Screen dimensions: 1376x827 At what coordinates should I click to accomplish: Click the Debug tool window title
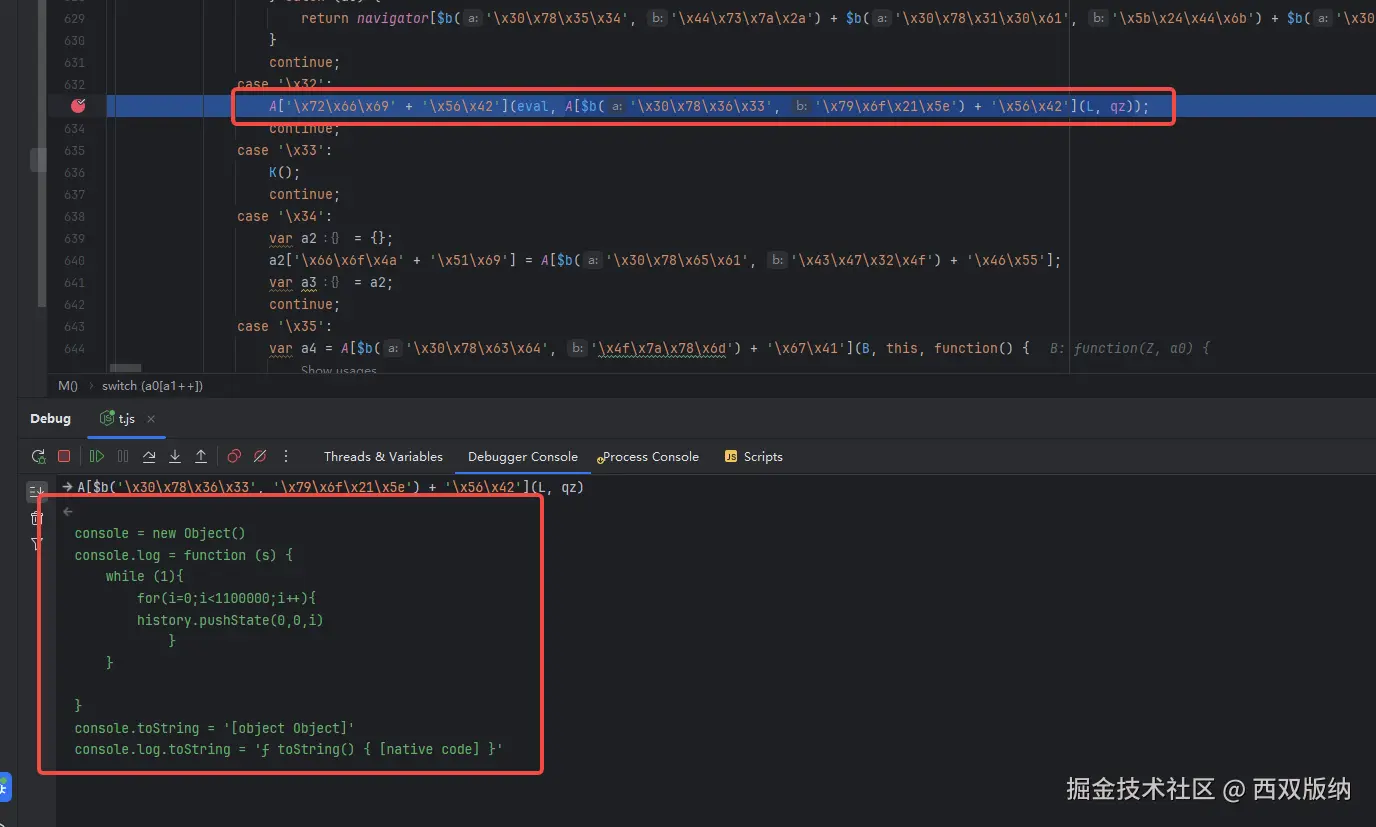coord(50,419)
